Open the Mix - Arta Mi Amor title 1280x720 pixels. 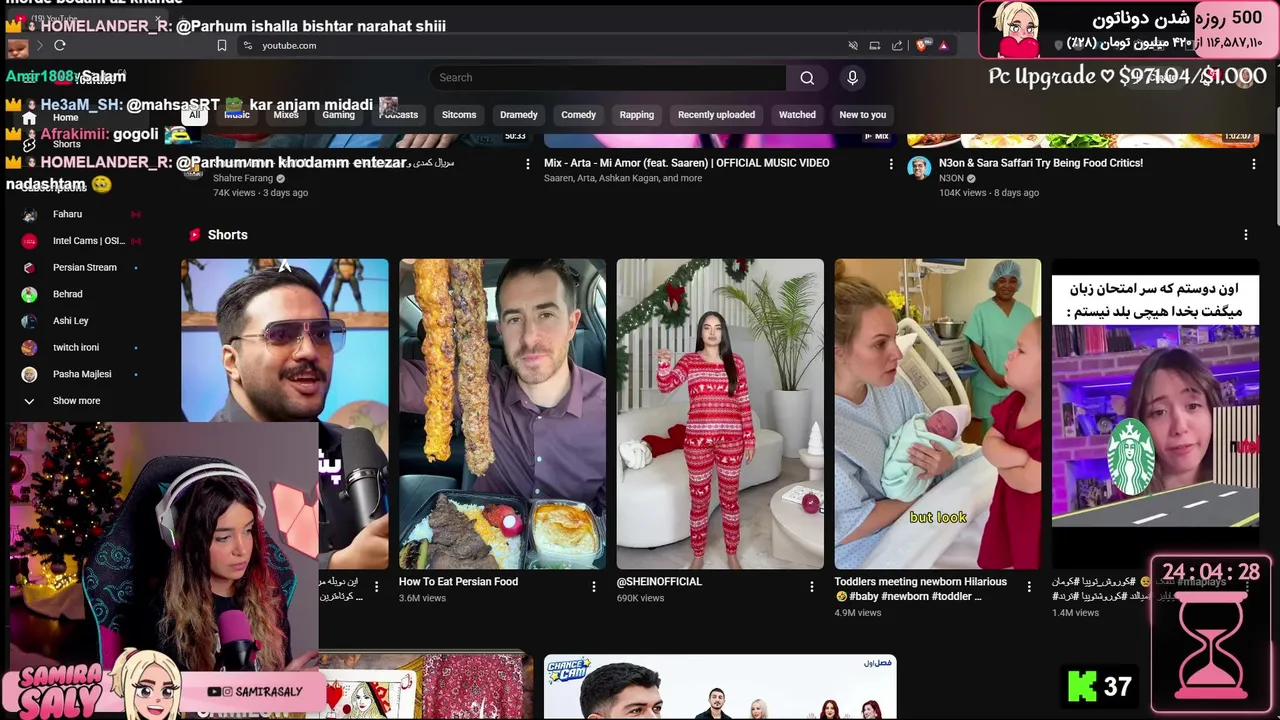686,163
